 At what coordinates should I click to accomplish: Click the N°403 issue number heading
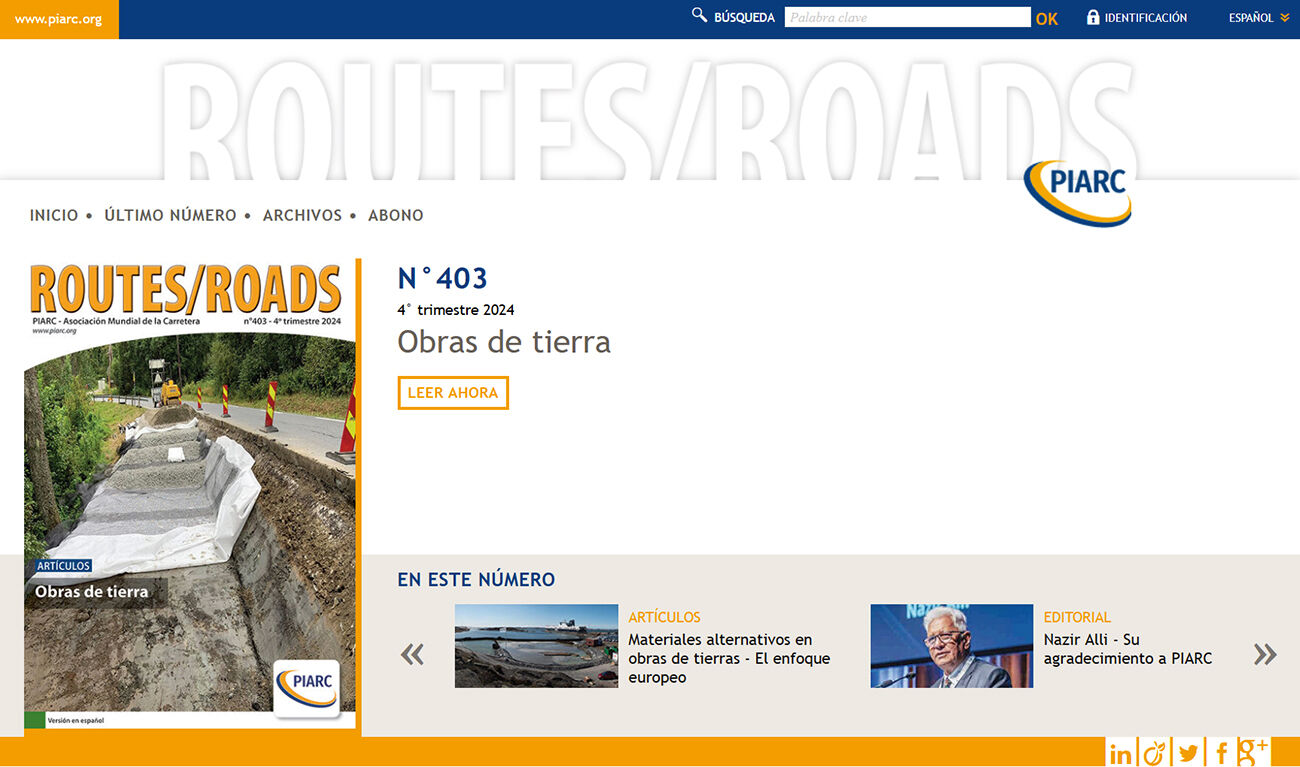point(442,278)
